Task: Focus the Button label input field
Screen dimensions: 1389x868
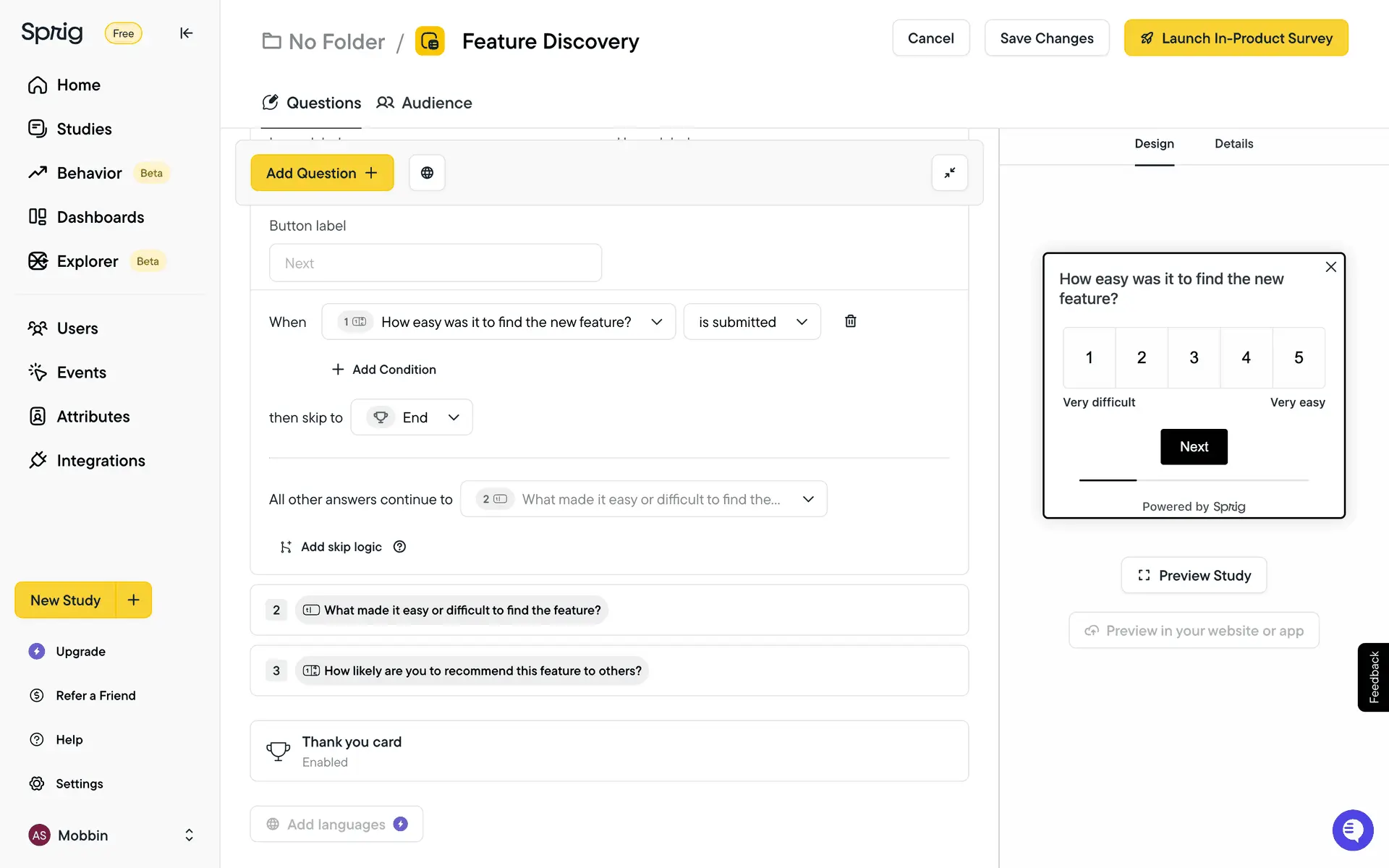Action: (435, 263)
